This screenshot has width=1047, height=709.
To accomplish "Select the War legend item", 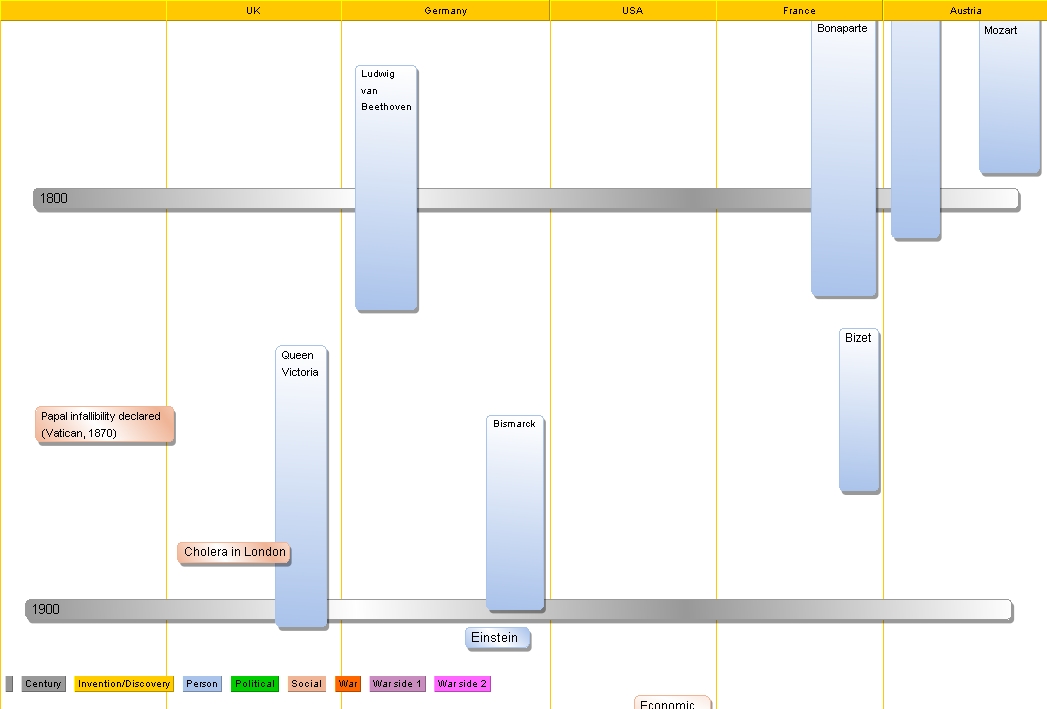I will [x=347, y=684].
